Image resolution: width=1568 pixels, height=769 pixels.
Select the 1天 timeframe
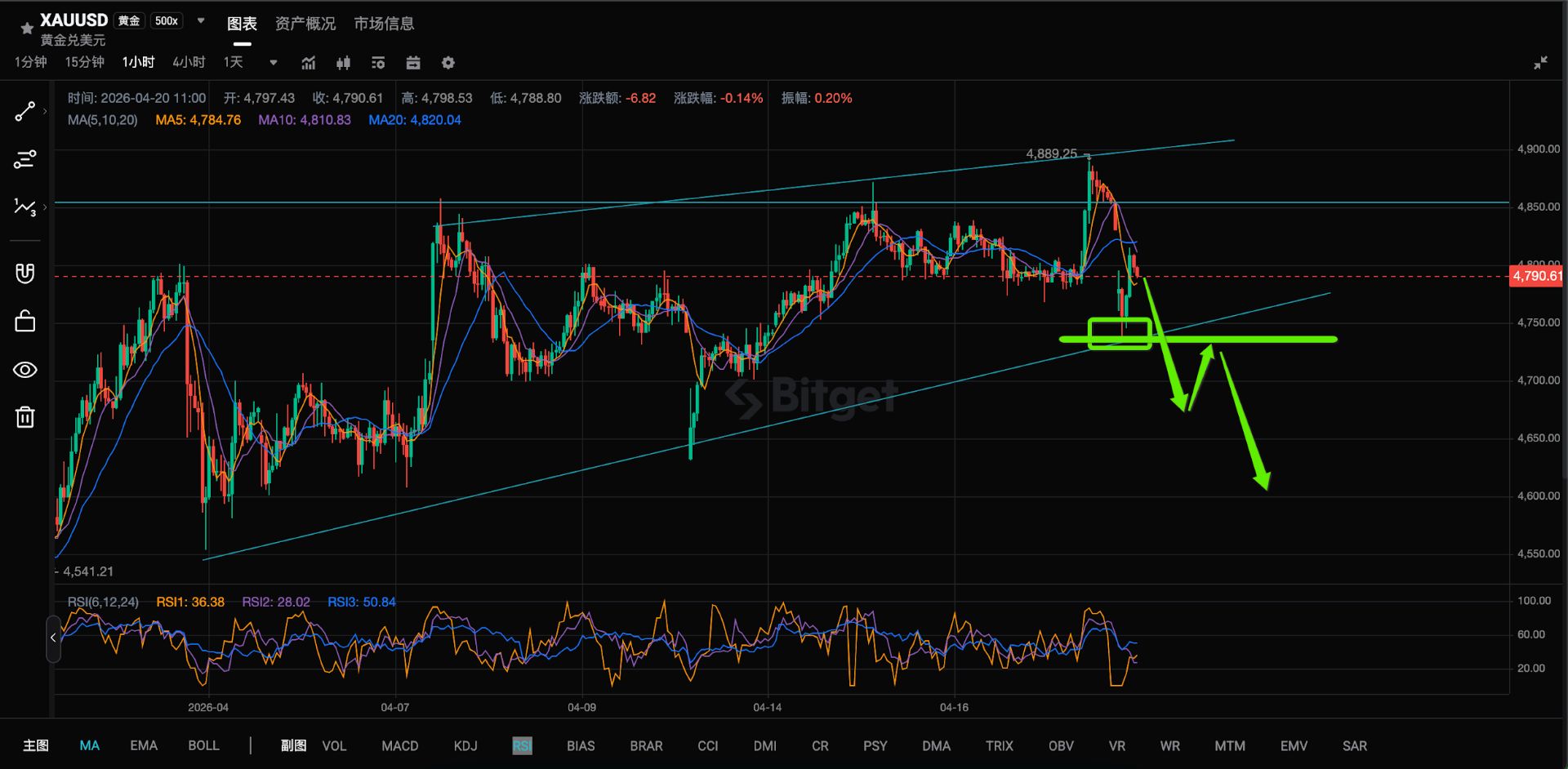tap(234, 62)
